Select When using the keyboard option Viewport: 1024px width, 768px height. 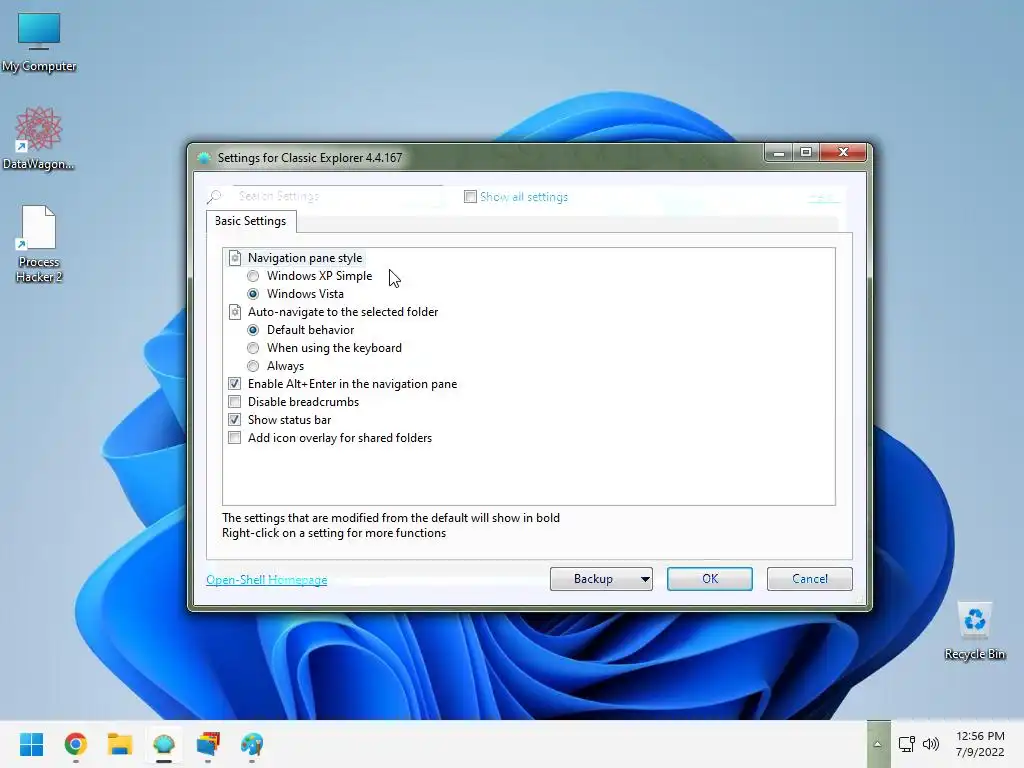(253, 348)
